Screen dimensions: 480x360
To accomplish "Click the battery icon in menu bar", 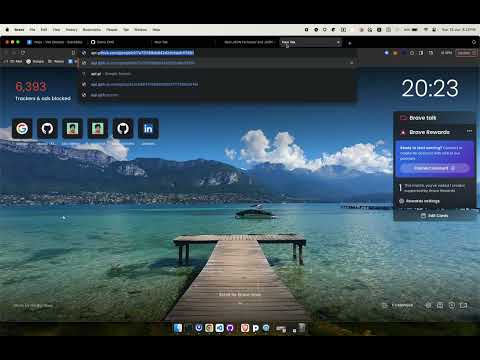I will pyautogui.click(x=415, y=30).
